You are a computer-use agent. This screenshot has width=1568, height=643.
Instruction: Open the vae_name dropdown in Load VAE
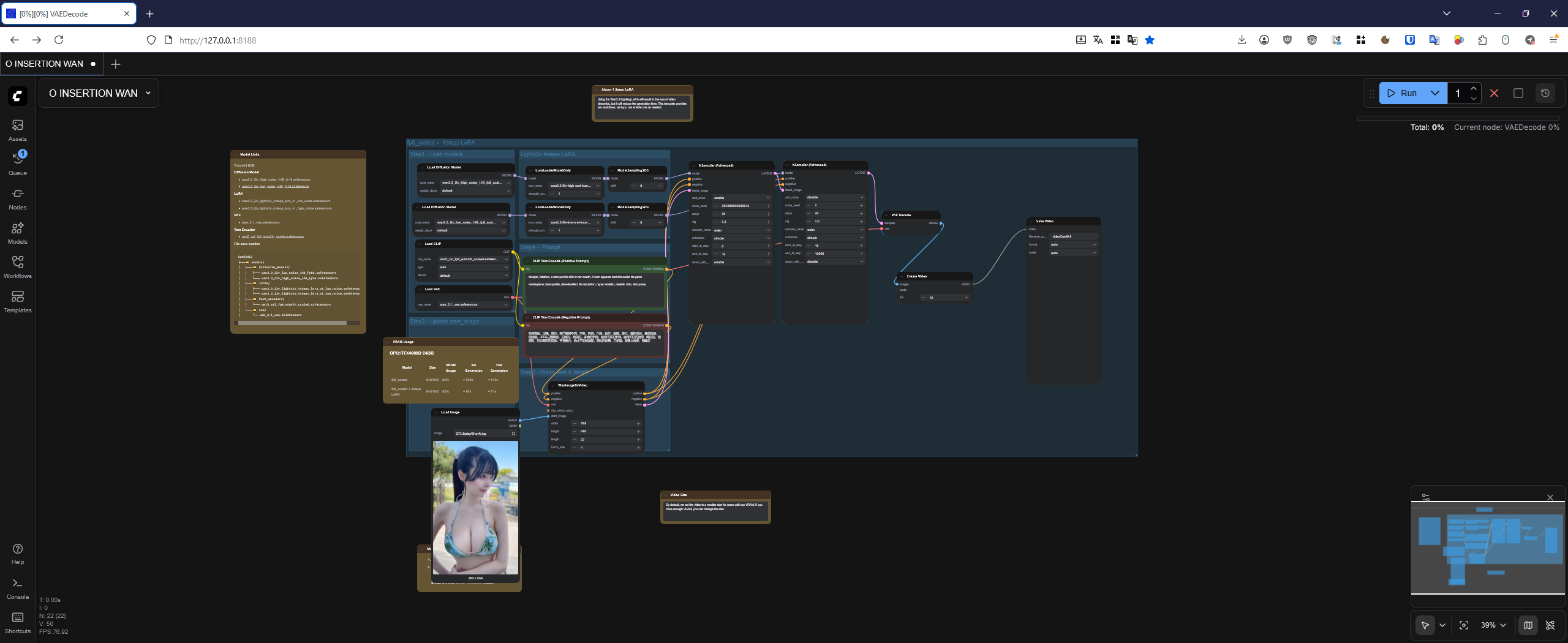(x=473, y=304)
